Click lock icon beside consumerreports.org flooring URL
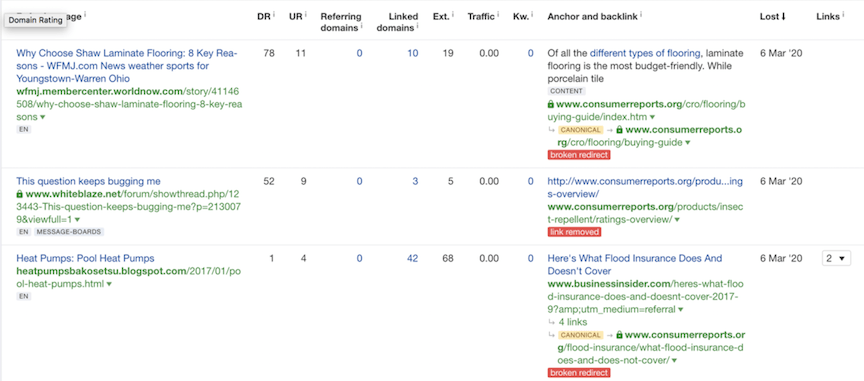The image size is (864, 381). (551, 104)
